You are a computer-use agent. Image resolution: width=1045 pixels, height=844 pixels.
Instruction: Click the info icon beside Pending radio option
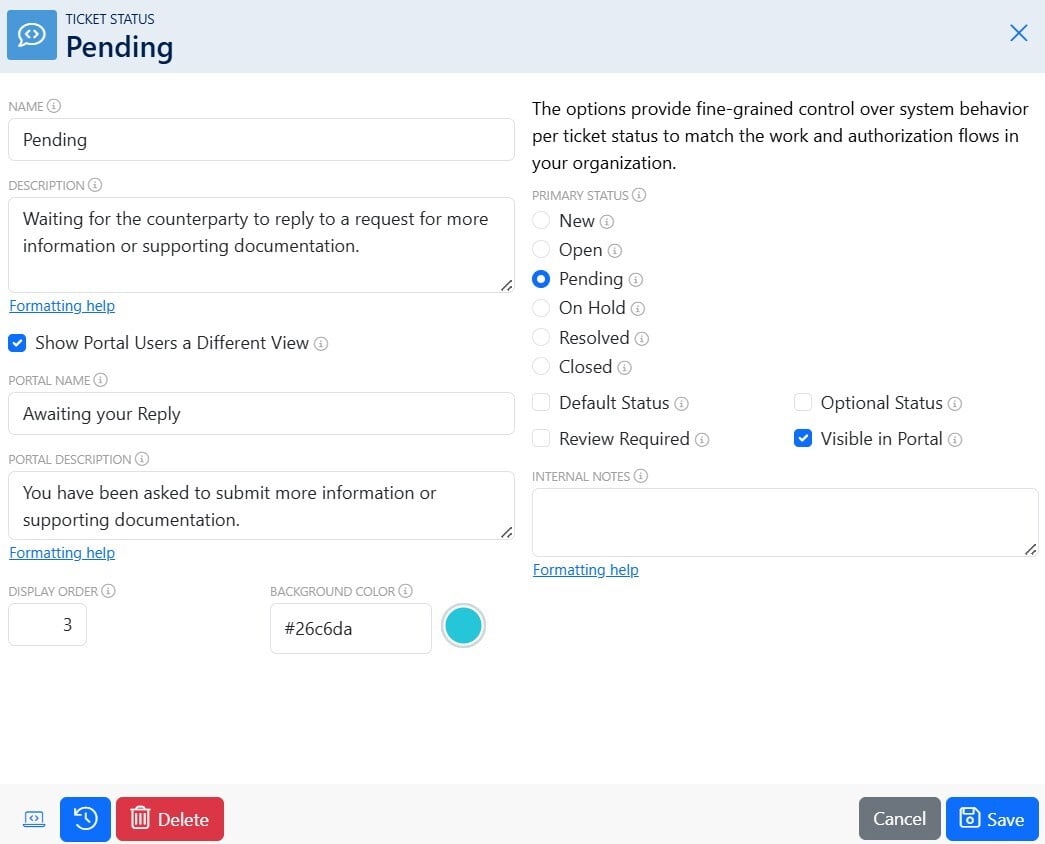coord(636,280)
